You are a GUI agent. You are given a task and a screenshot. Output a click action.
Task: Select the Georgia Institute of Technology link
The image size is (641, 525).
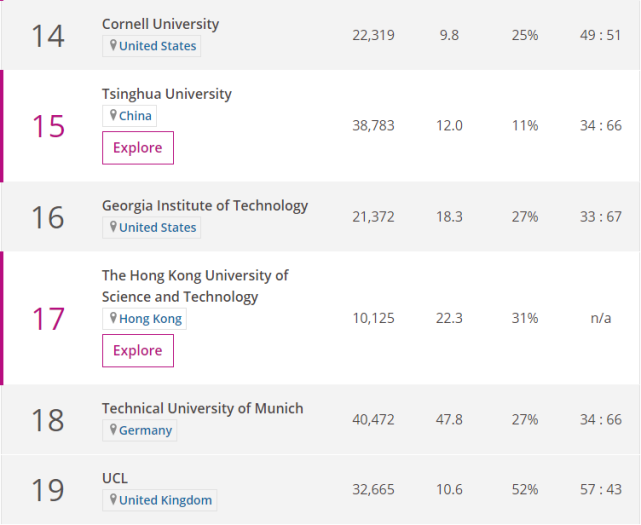point(205,206)
